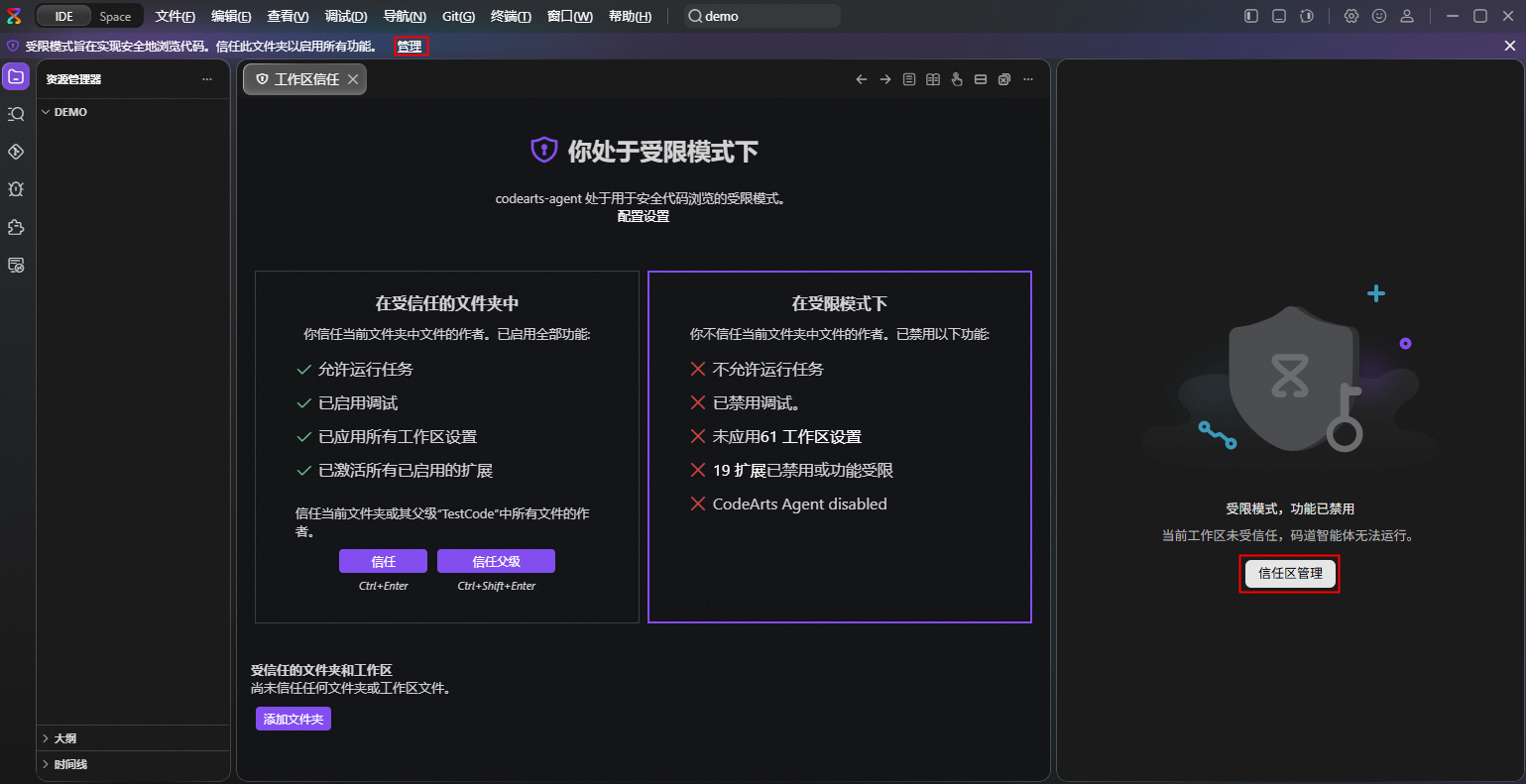Click the 受限模式，功能已禁用 text
Image resolution: width=1526 pixels, height=784 pixels.
coord(1290,508)
